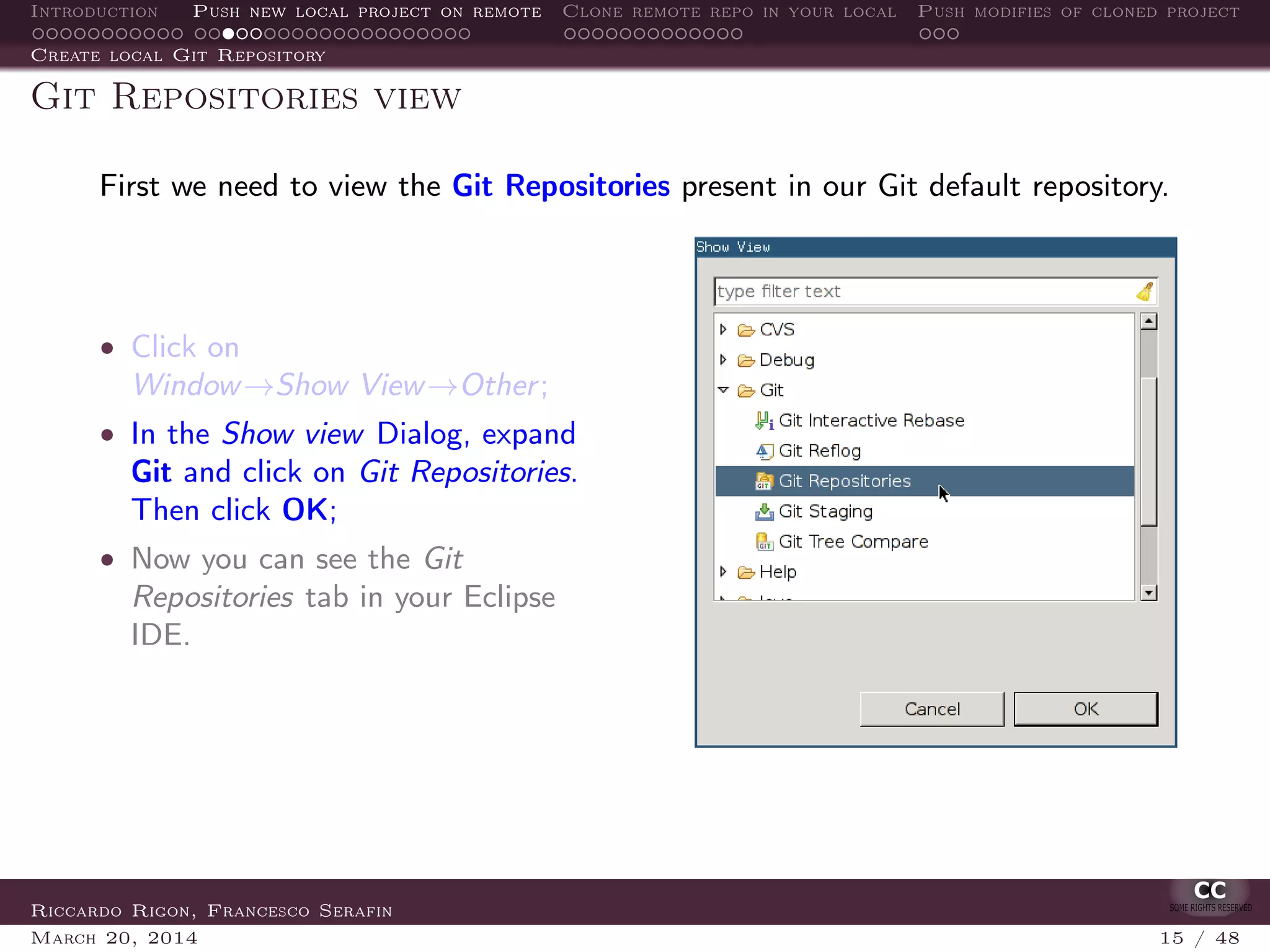
Task: Click the Git Reflog view icon
Action: (764, 451)
